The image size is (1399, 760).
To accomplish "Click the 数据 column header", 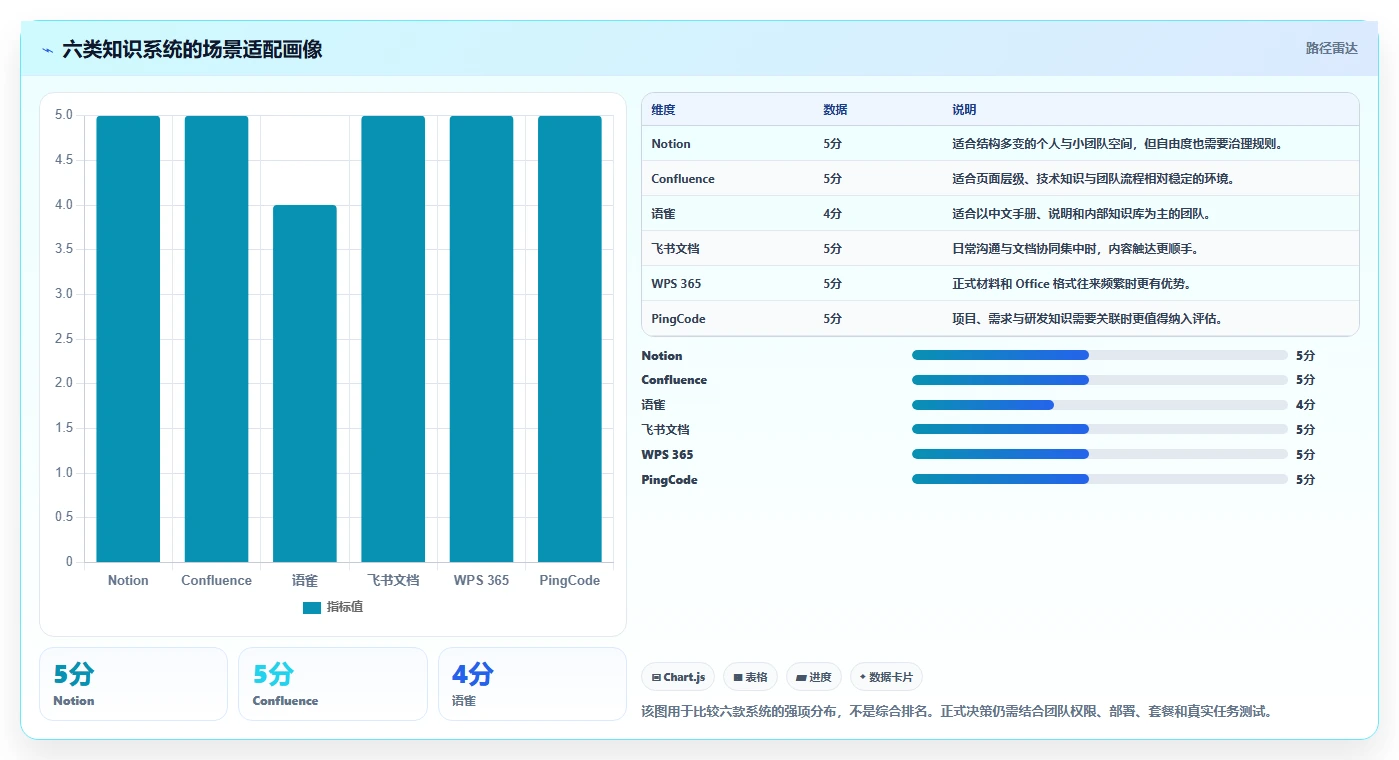I will click(x=835, y=110).
